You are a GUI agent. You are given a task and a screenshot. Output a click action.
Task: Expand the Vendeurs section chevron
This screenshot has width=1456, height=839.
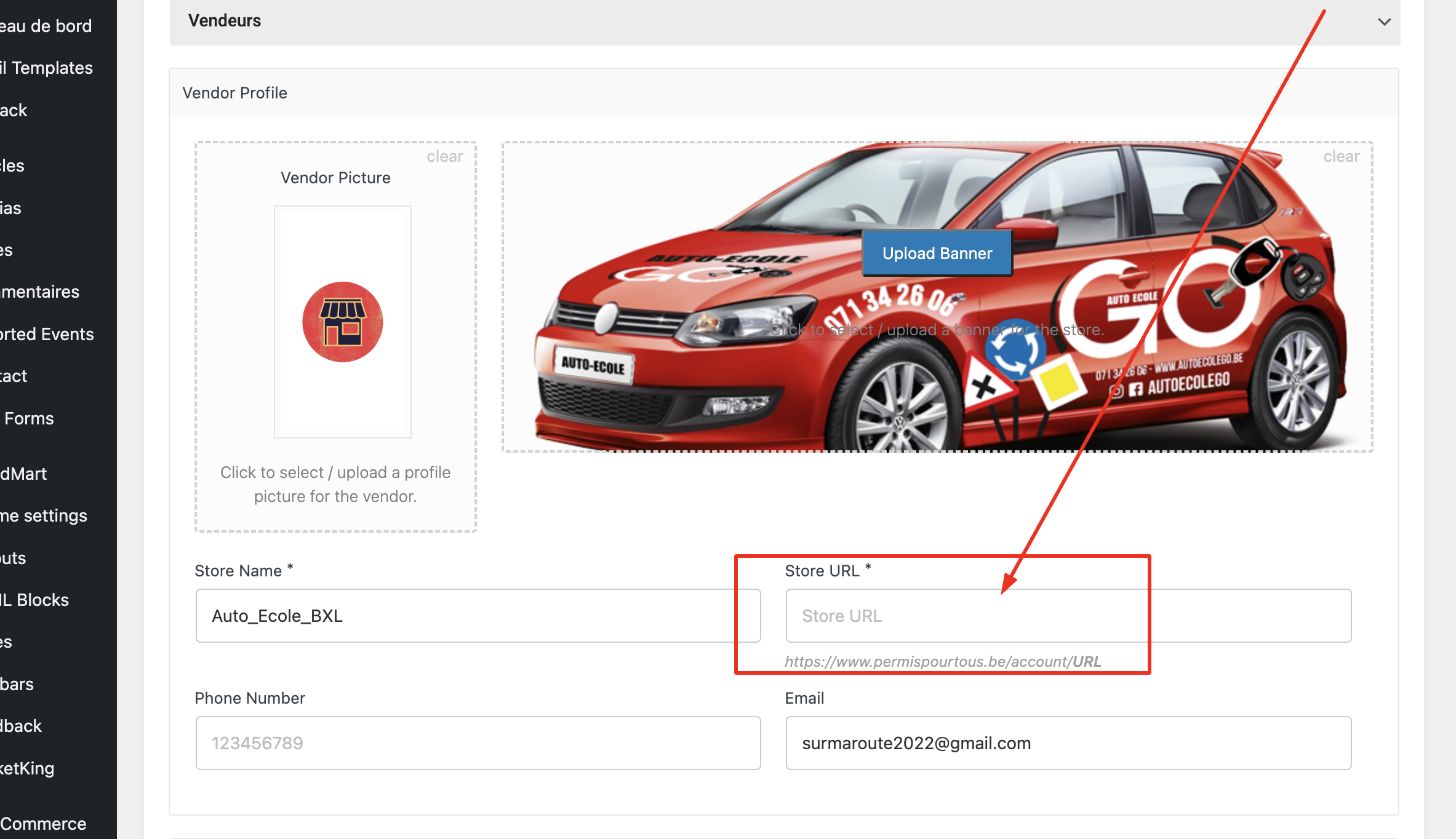coord(1384,22)
